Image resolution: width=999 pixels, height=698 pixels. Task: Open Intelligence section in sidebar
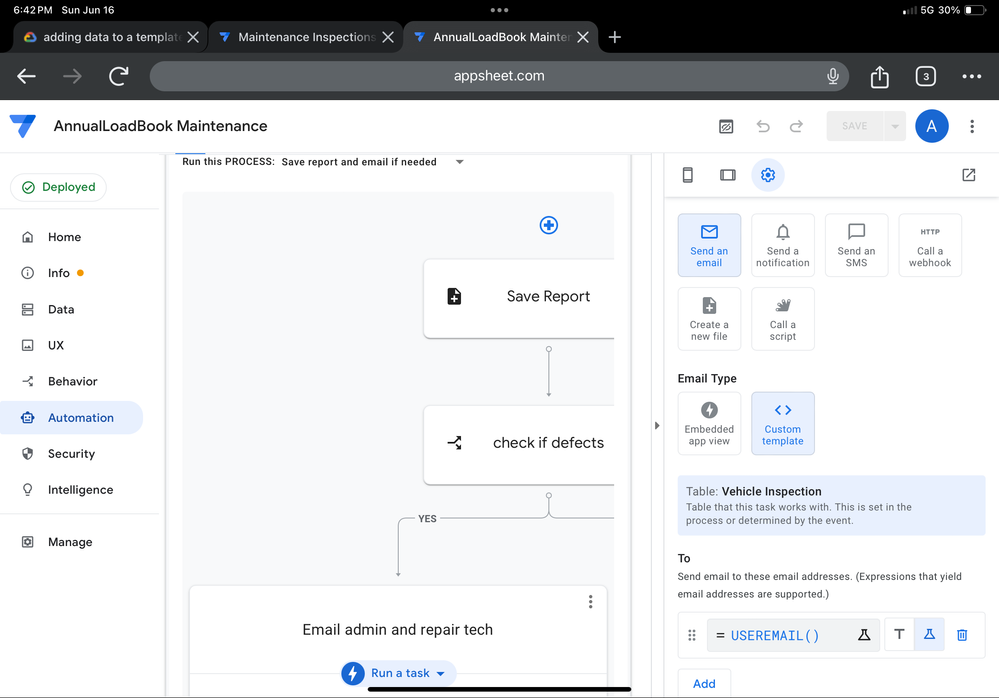tap(80, 490)
